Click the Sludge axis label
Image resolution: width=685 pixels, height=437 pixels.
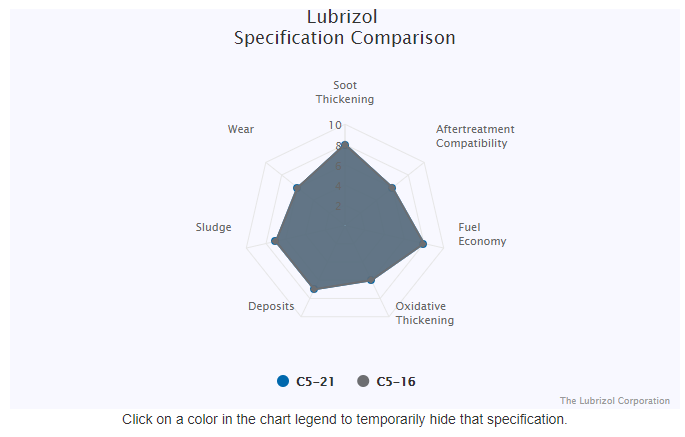(213, 227)
